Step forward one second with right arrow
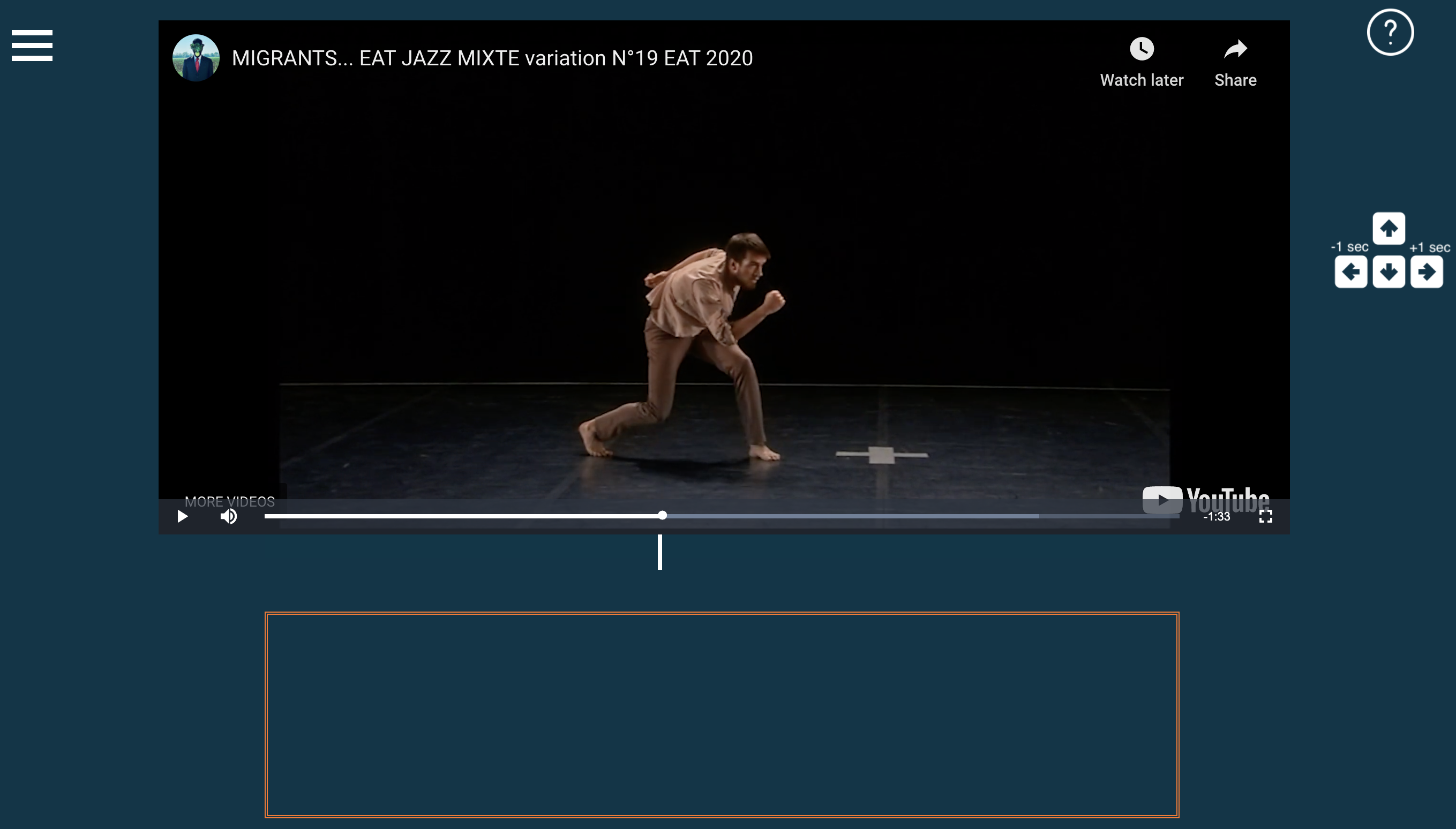Viewport: 1456px width, 829px height. pyautogui.click(x=1427, y=272)
